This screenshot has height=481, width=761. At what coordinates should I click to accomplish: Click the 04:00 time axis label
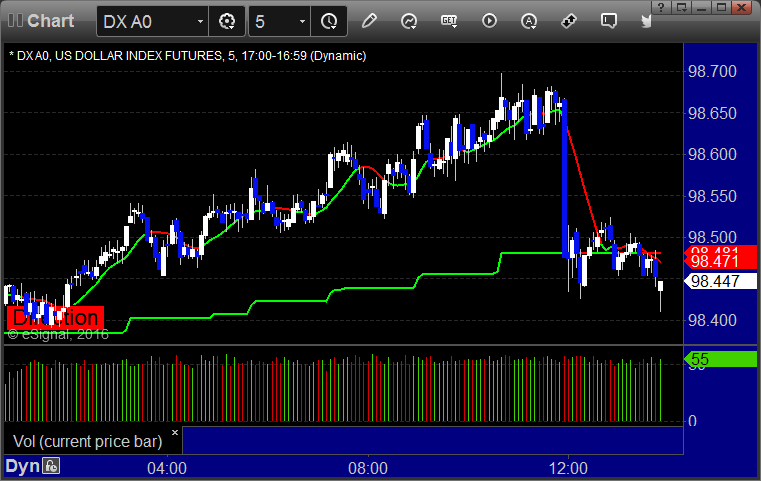click(x=167, y=468)
